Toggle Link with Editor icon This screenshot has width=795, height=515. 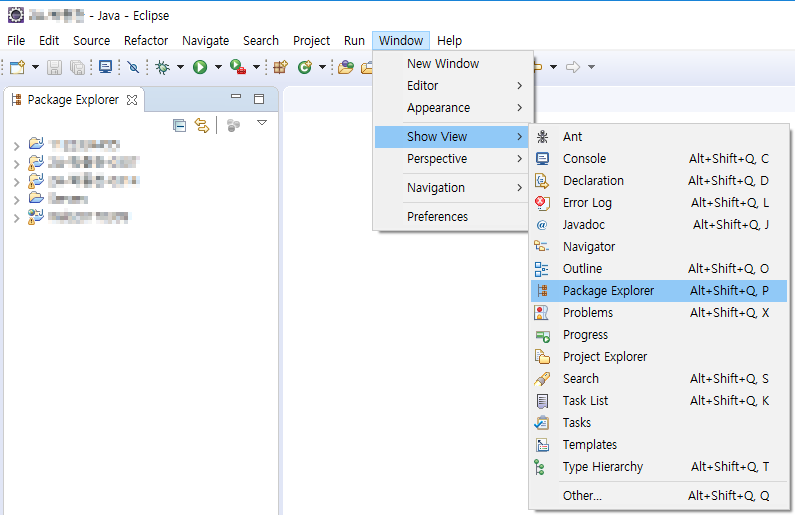202,125
